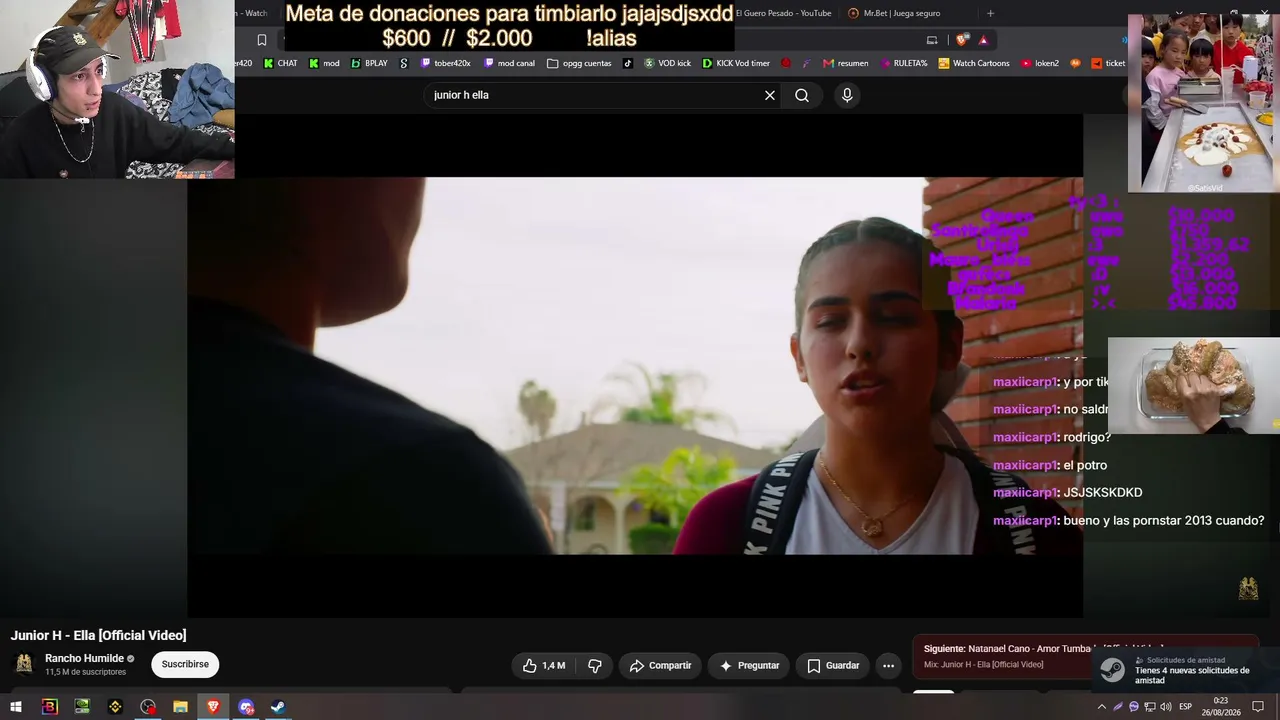Open the Rancho Humilde channel avatar
Screen dimensions: 1280x720
coord(25,664)
